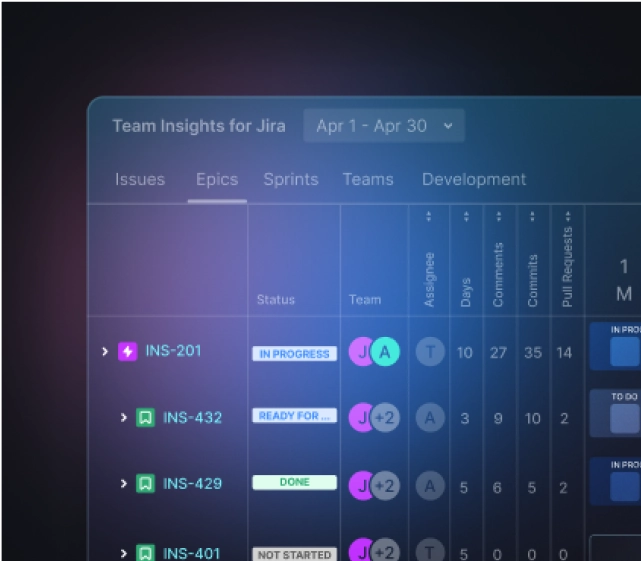Open the Sprints tab
Viewport: 641px width, 561px height.
tap(291, 180)
